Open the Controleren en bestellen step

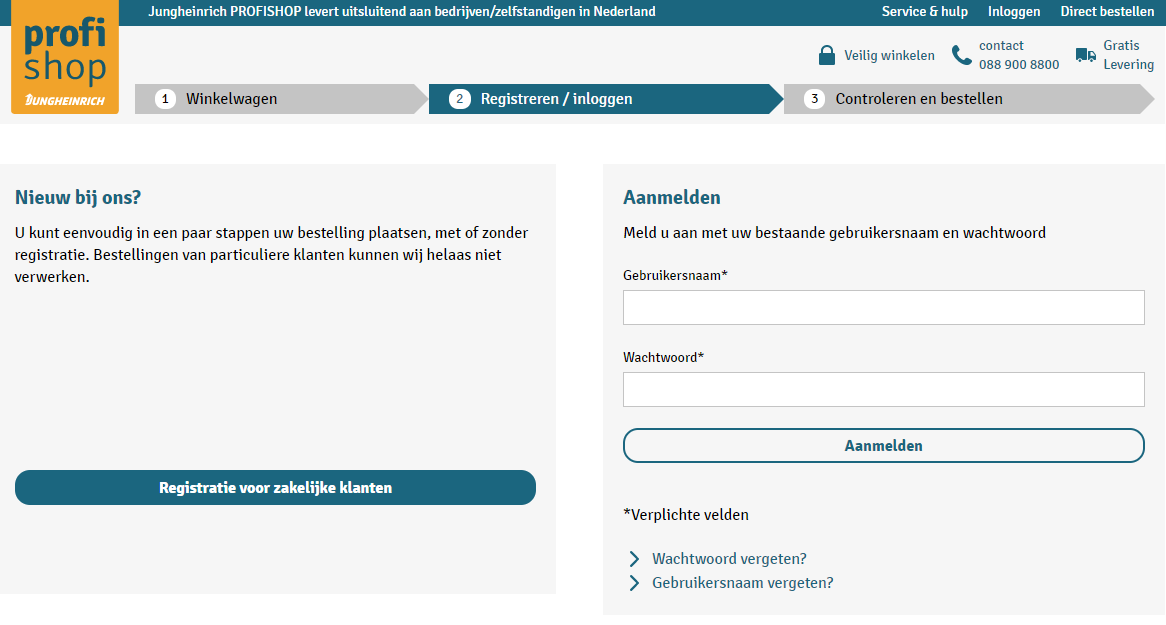point(918,99)
